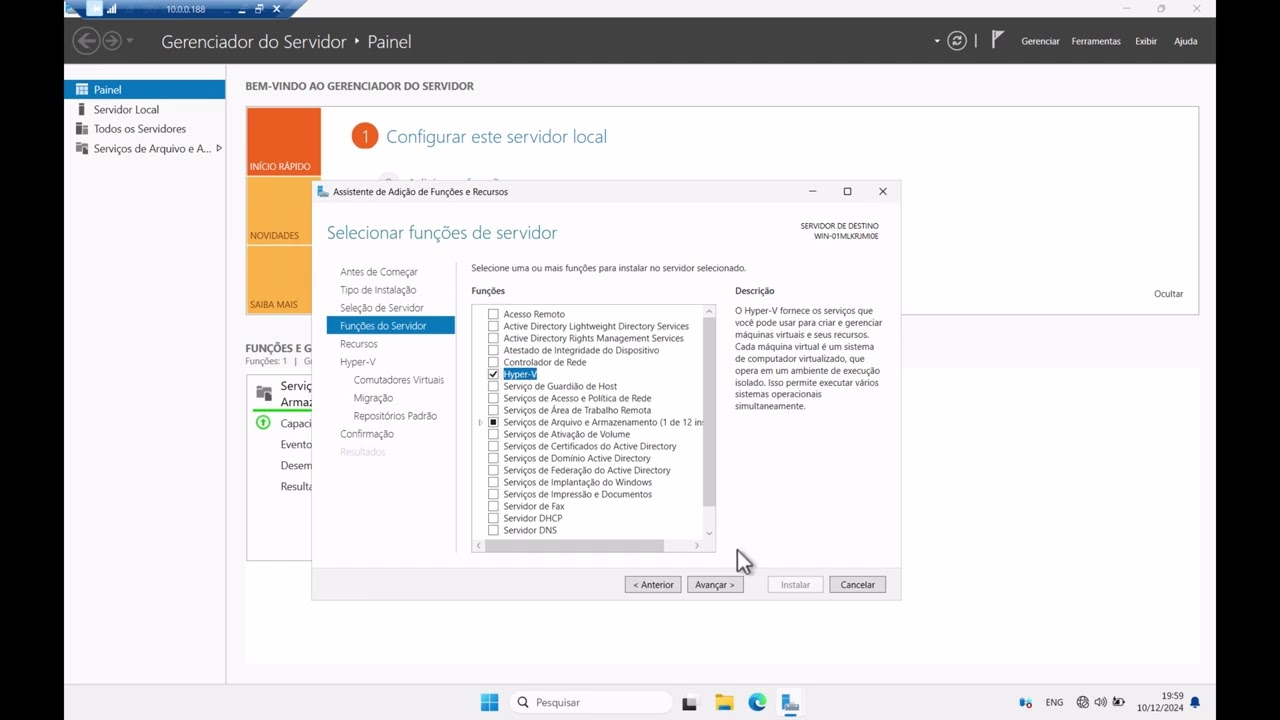This screenshot has height=720, width=1280.
Task: Refresh the Server Manager dashboard
Action: pyautogui.click(x=957, y=41)
